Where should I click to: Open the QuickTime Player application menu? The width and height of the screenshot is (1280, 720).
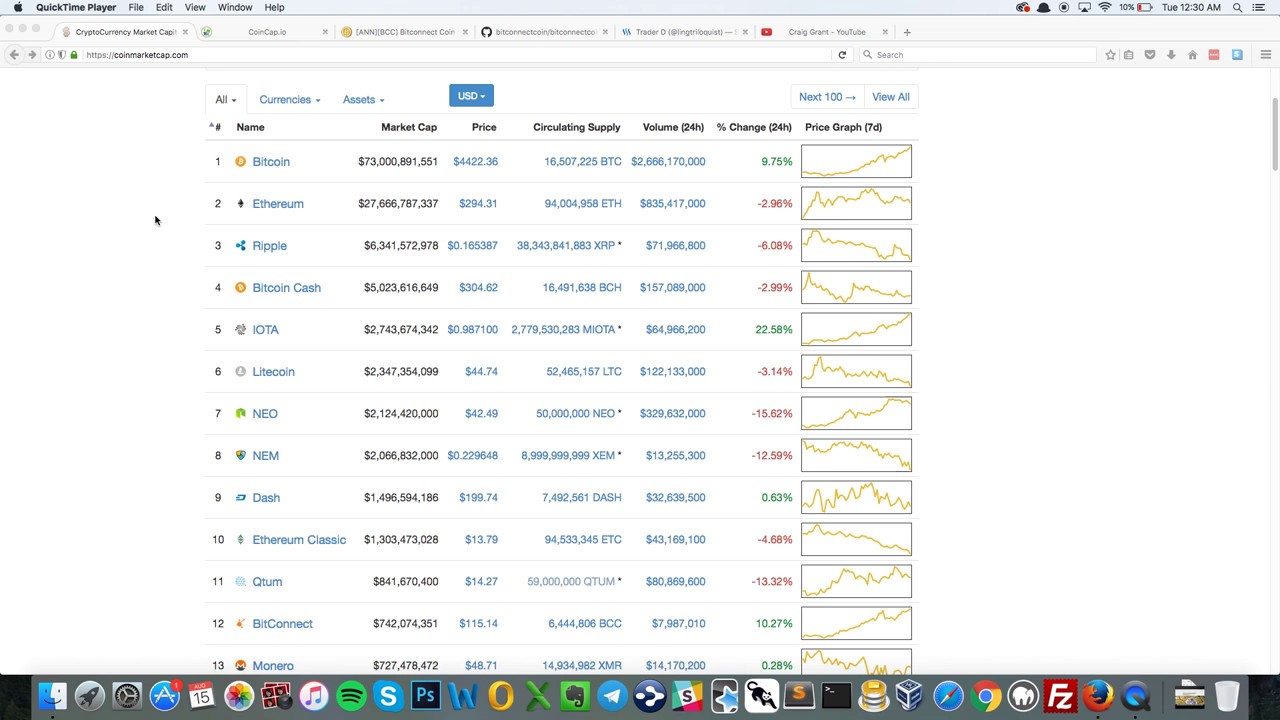[76, 7]
